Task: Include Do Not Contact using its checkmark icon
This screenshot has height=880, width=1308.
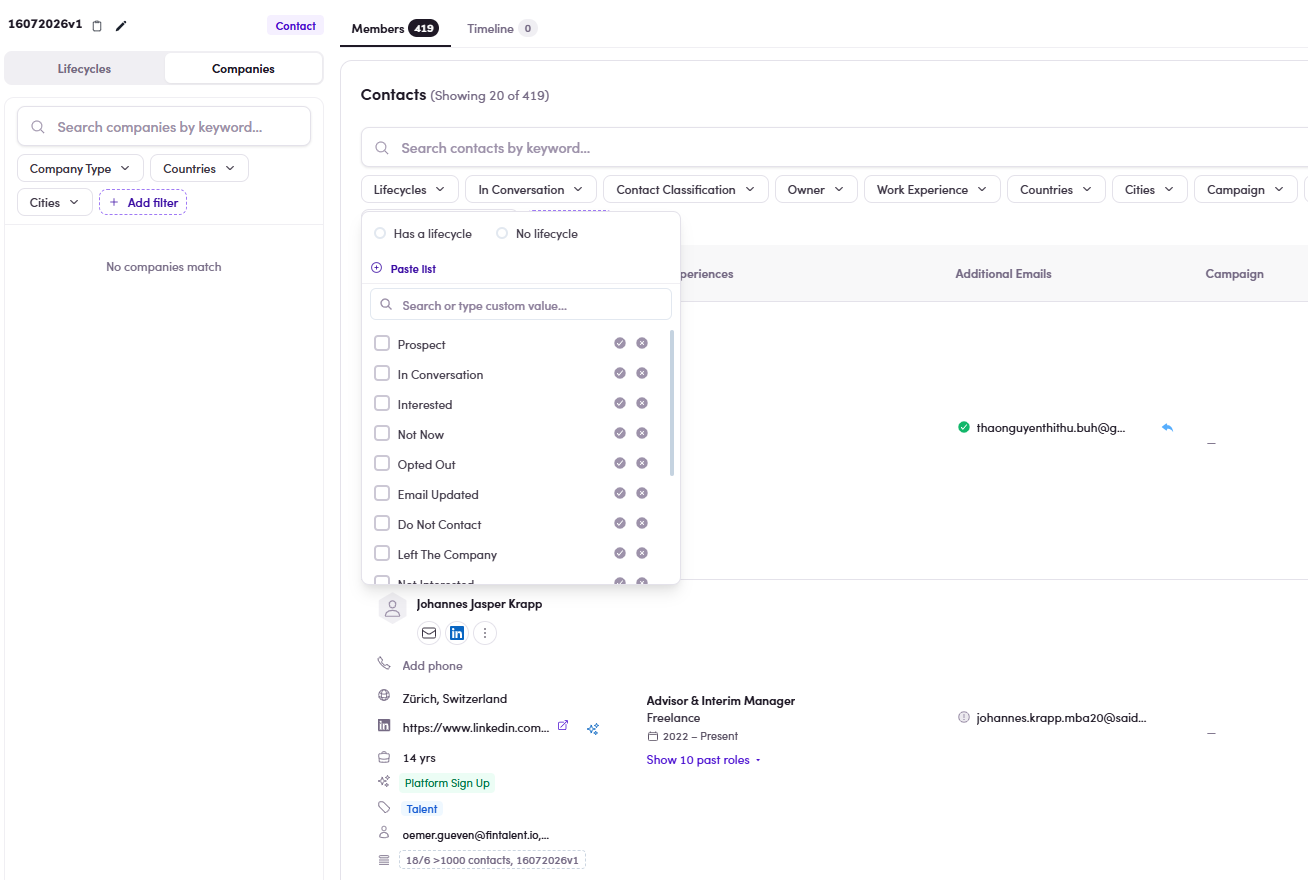Action: 620,523
